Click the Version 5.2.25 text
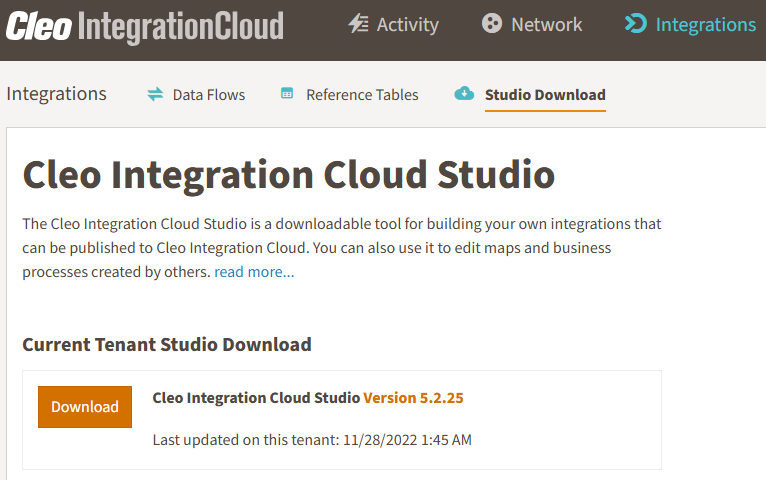 point(413,397)
